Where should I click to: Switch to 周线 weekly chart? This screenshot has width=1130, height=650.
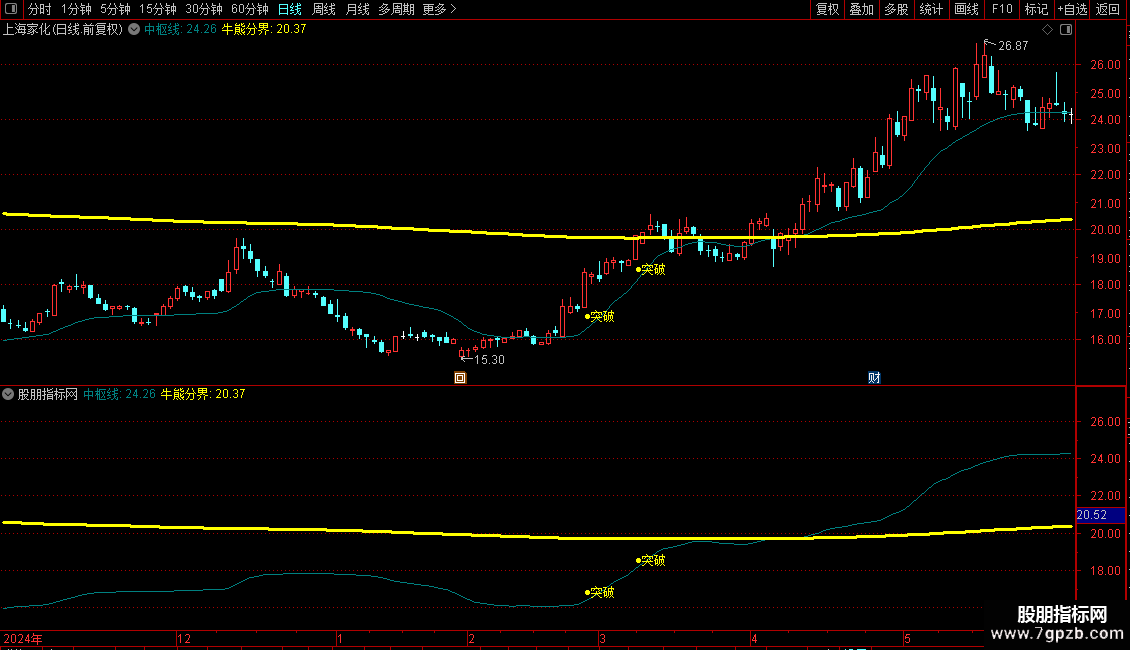point(324,9)
